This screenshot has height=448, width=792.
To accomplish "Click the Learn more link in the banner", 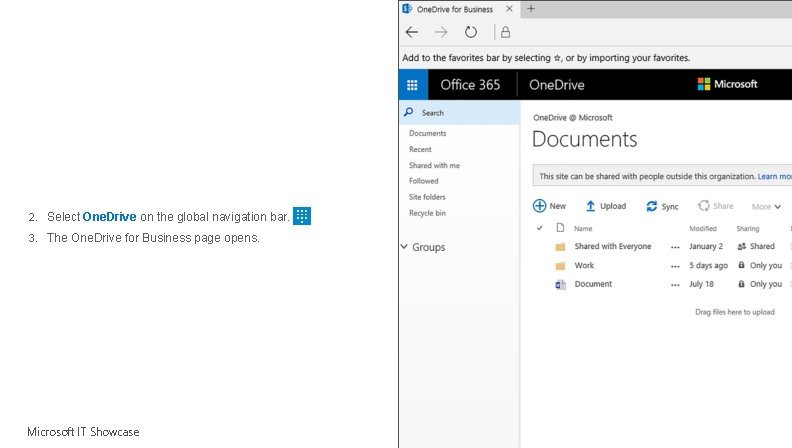I will (x=774, y=176).
